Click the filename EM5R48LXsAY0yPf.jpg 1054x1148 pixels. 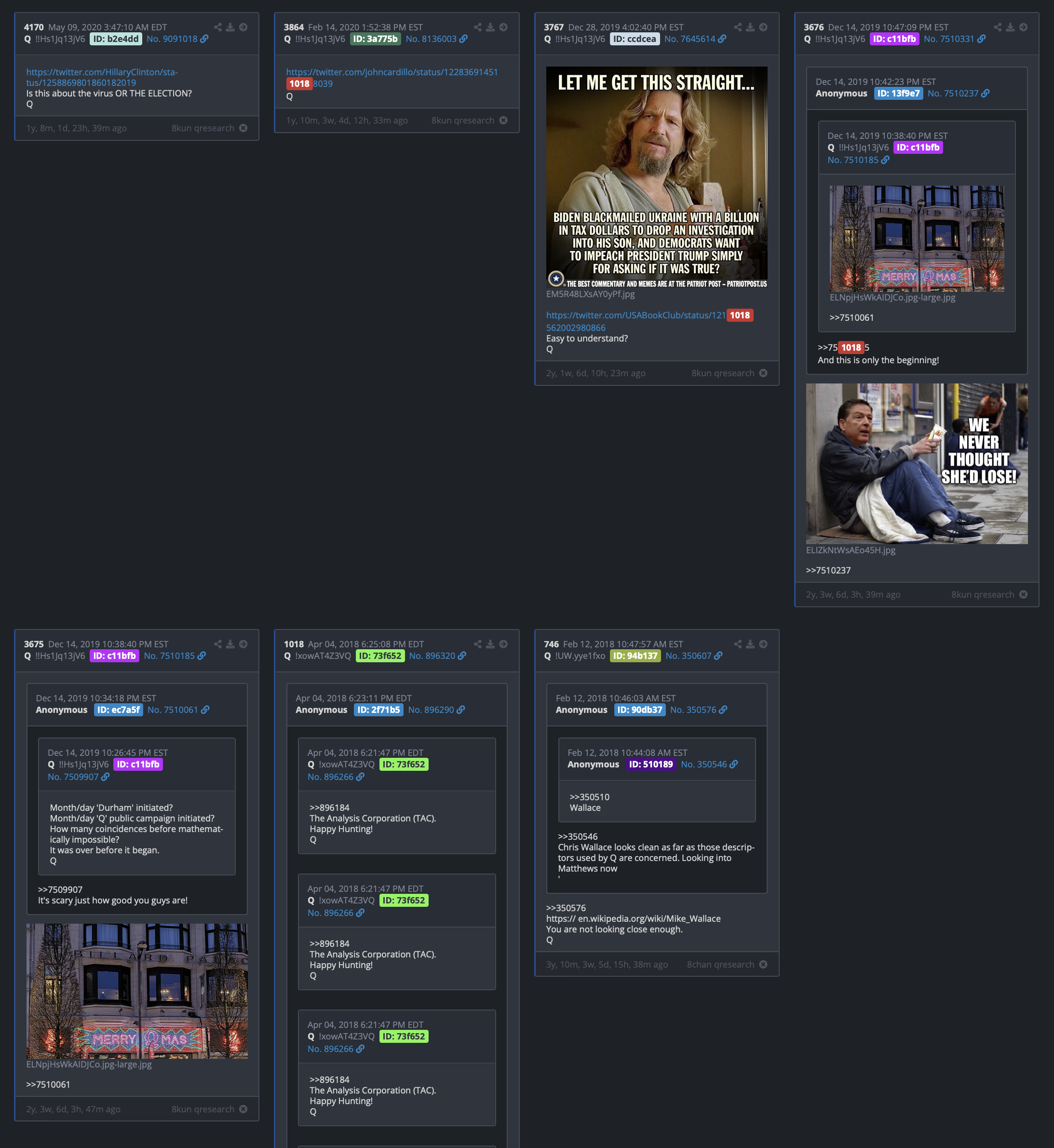[x=590, y=294]
